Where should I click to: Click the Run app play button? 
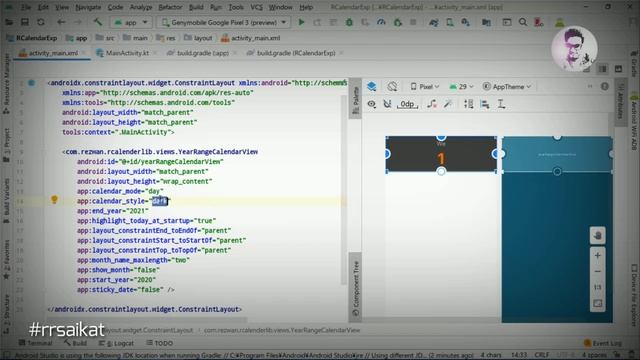(x=301, y=22)
